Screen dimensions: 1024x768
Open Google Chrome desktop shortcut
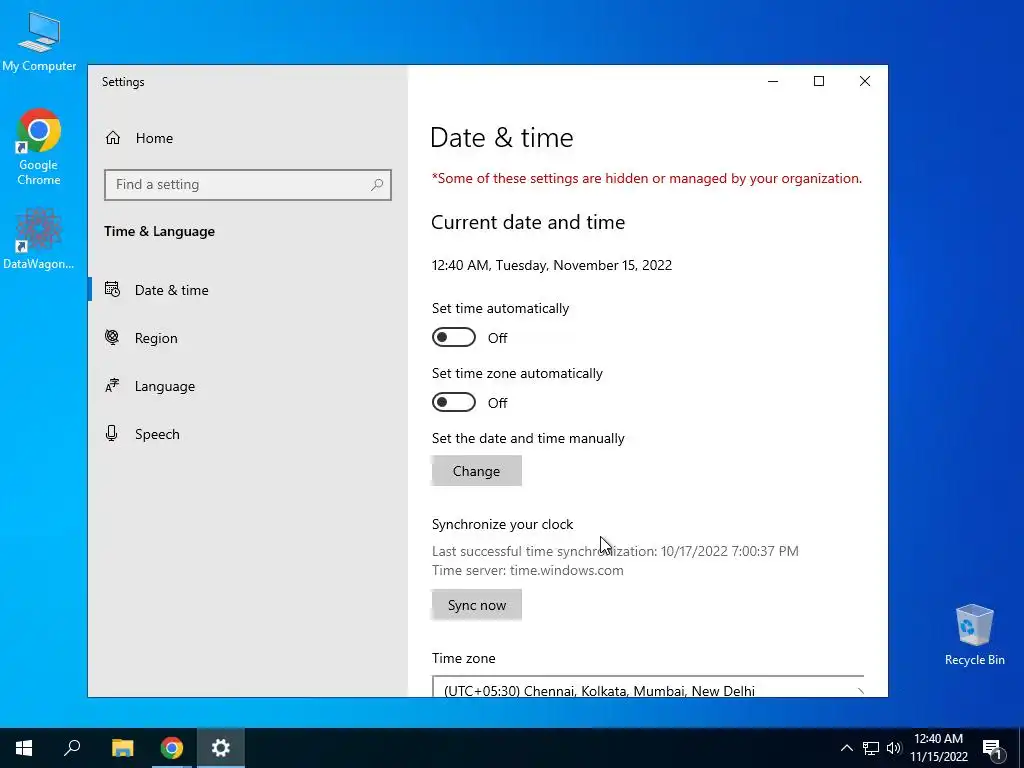pos(39,147)
